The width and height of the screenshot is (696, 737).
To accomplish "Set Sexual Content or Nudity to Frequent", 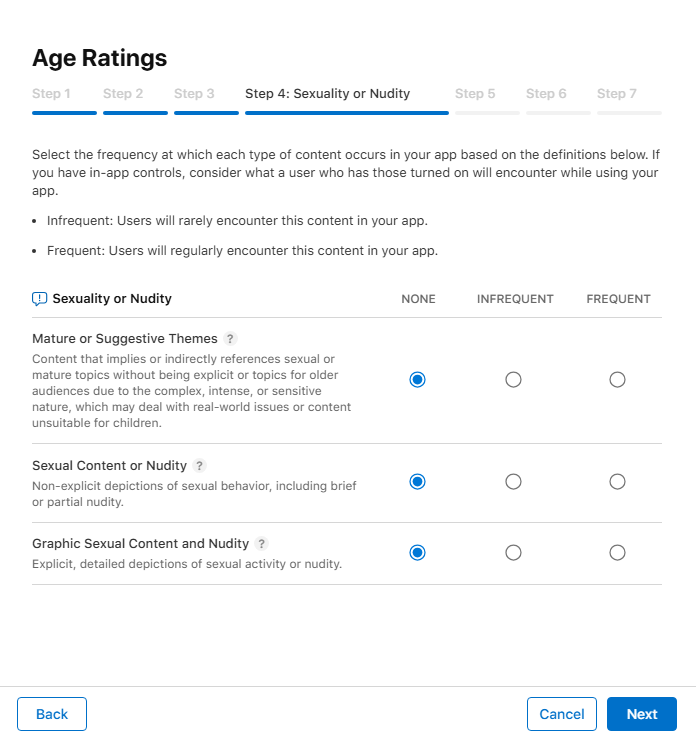I will (617, 482).
